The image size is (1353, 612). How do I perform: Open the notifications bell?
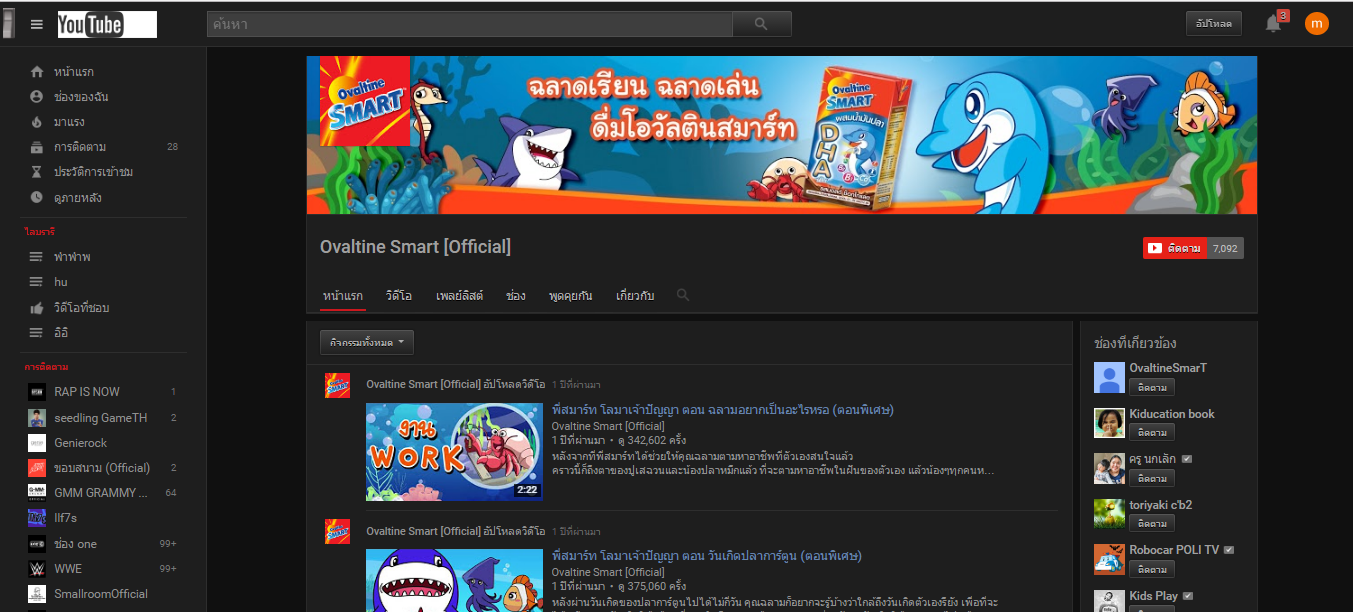1273,24
